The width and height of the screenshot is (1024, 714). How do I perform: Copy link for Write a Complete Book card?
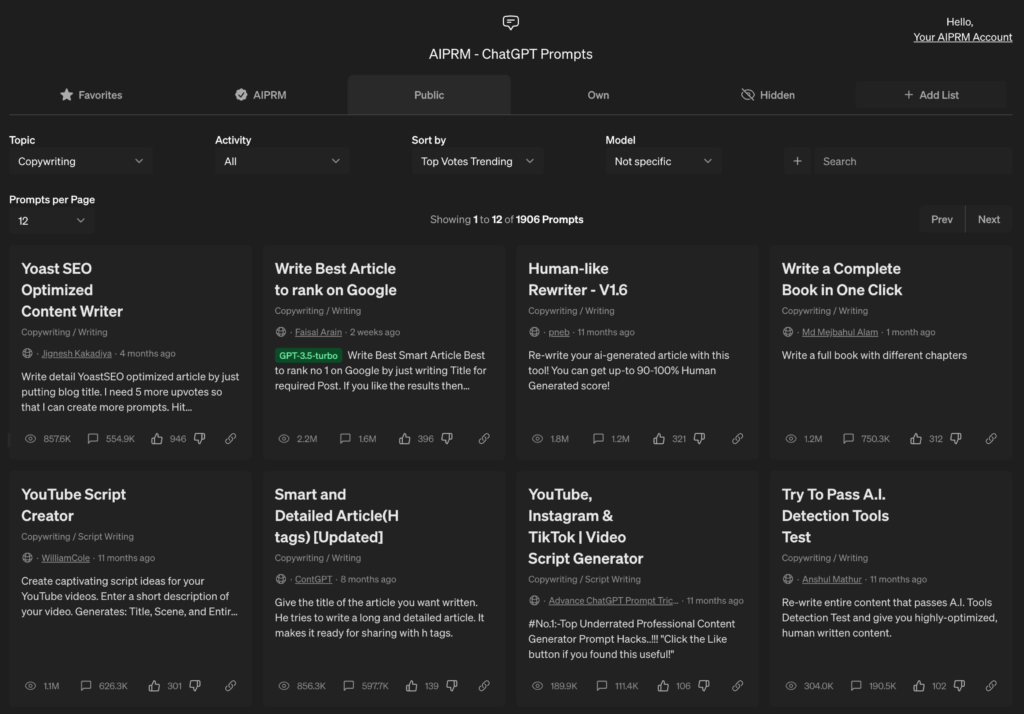coord(991,438)
